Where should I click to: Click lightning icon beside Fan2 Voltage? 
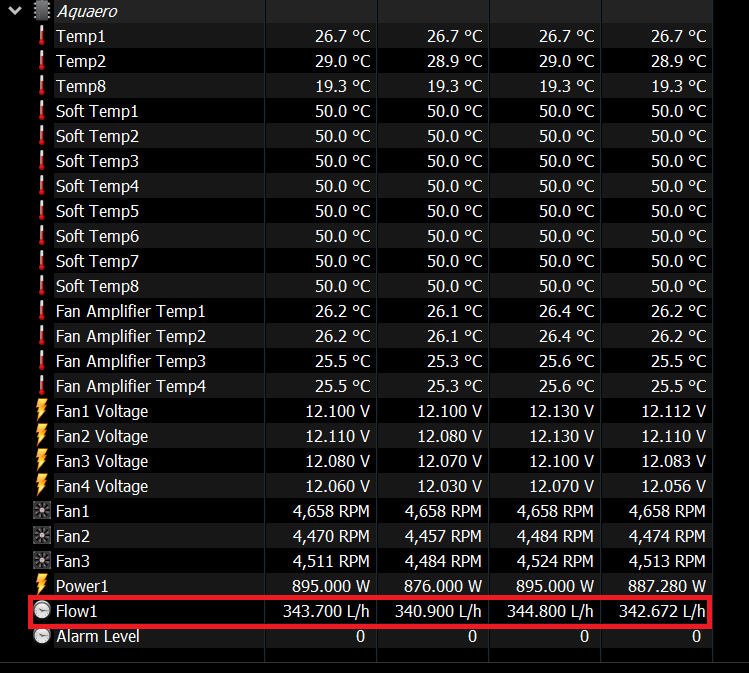[x=42, y=436]
